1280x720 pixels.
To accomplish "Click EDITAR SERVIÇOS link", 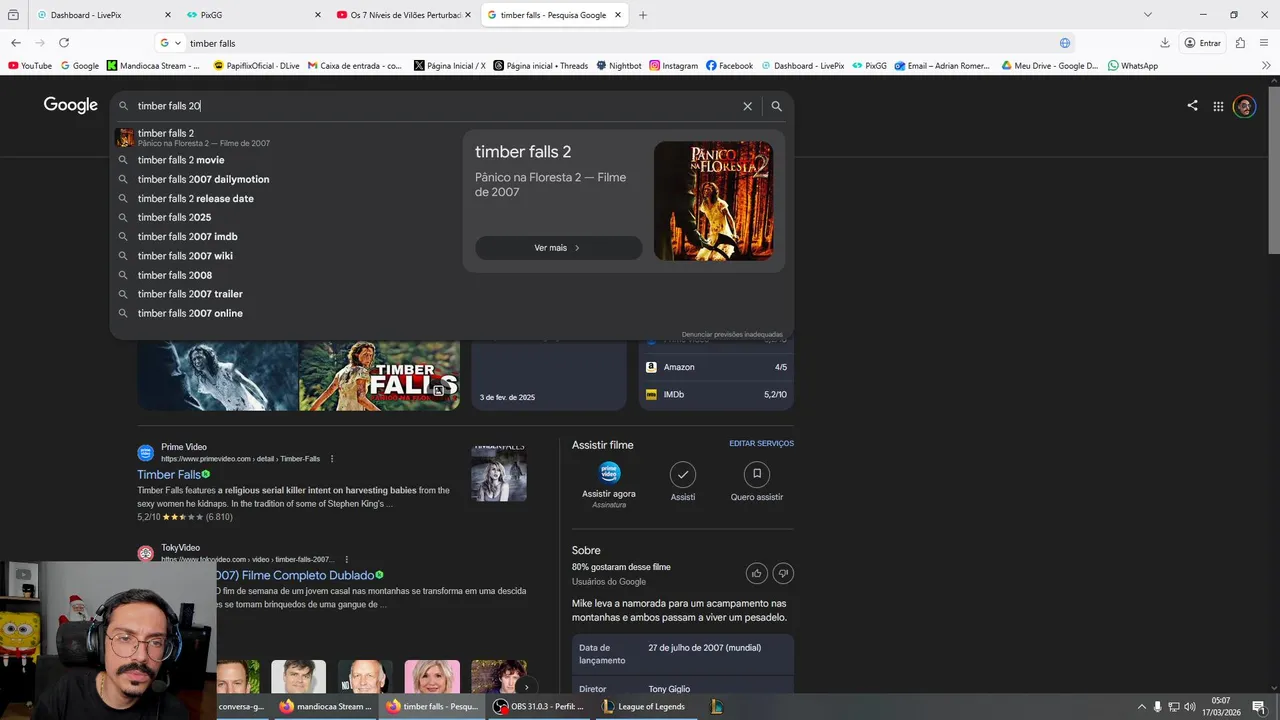I will point(761,443).
